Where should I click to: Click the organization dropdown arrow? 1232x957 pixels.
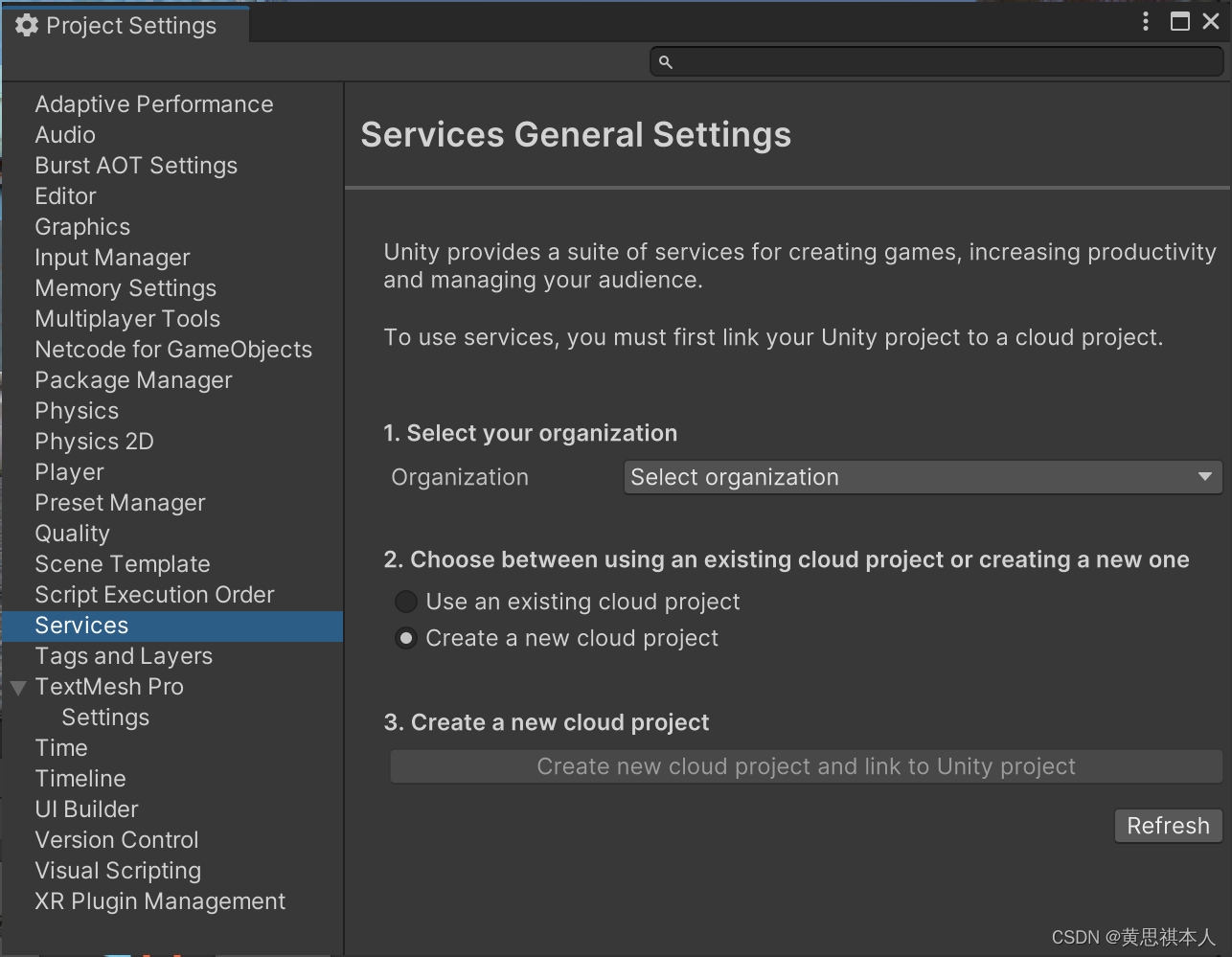[1205, 477]
